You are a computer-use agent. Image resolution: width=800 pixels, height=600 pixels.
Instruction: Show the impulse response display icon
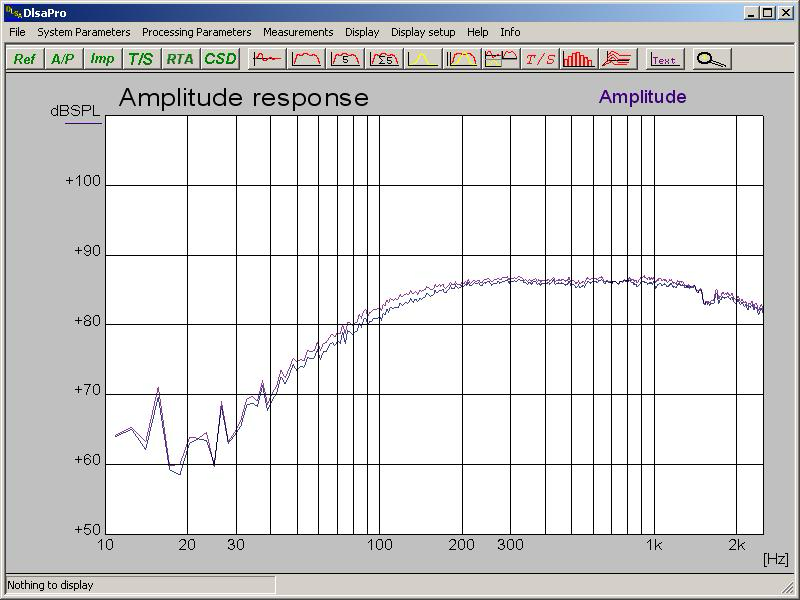point(267,59)
